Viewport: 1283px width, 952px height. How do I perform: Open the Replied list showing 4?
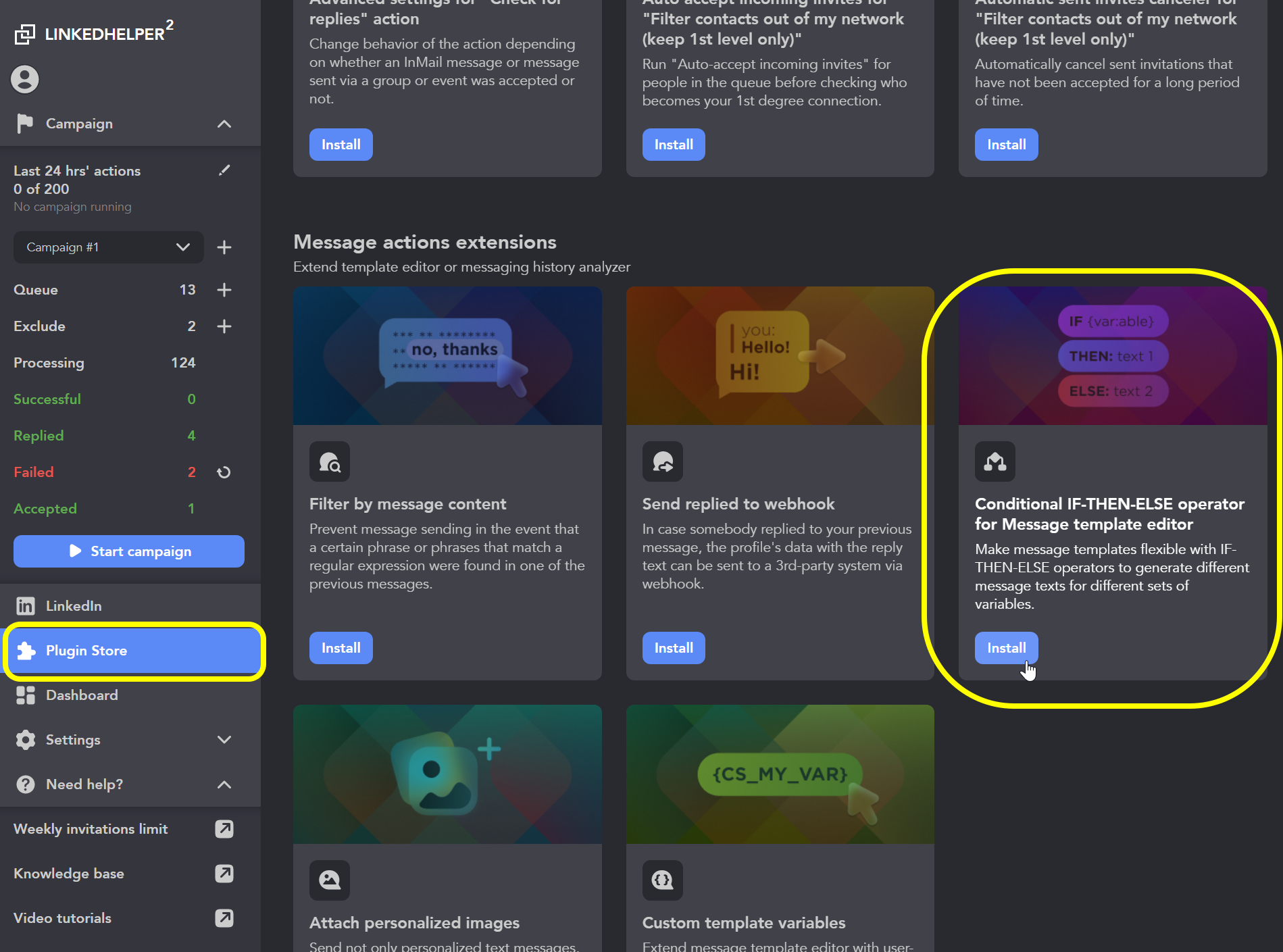104,436
